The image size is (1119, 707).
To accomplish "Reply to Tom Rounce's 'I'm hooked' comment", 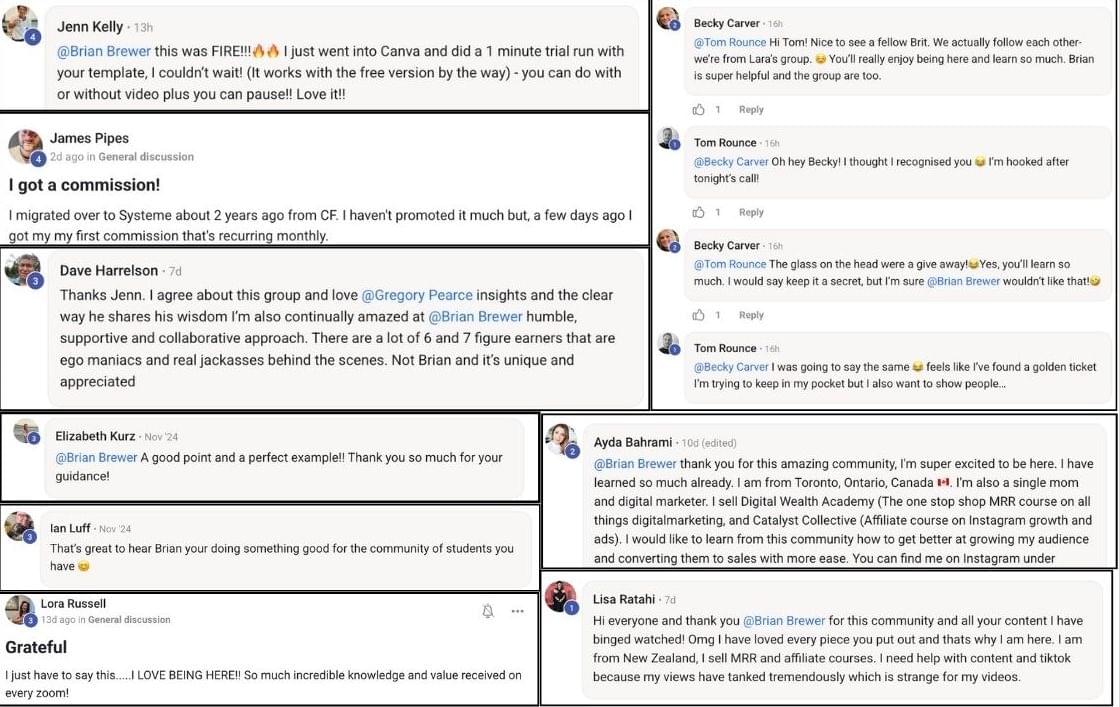I will (x=751, y=212).
